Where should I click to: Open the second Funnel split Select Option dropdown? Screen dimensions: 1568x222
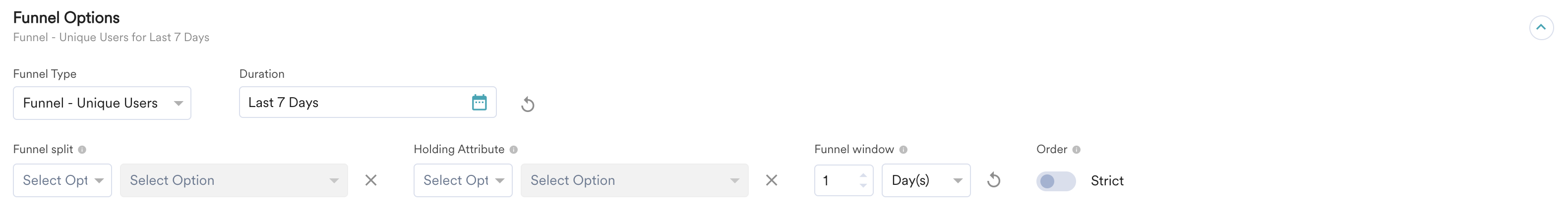coord(234,180)
